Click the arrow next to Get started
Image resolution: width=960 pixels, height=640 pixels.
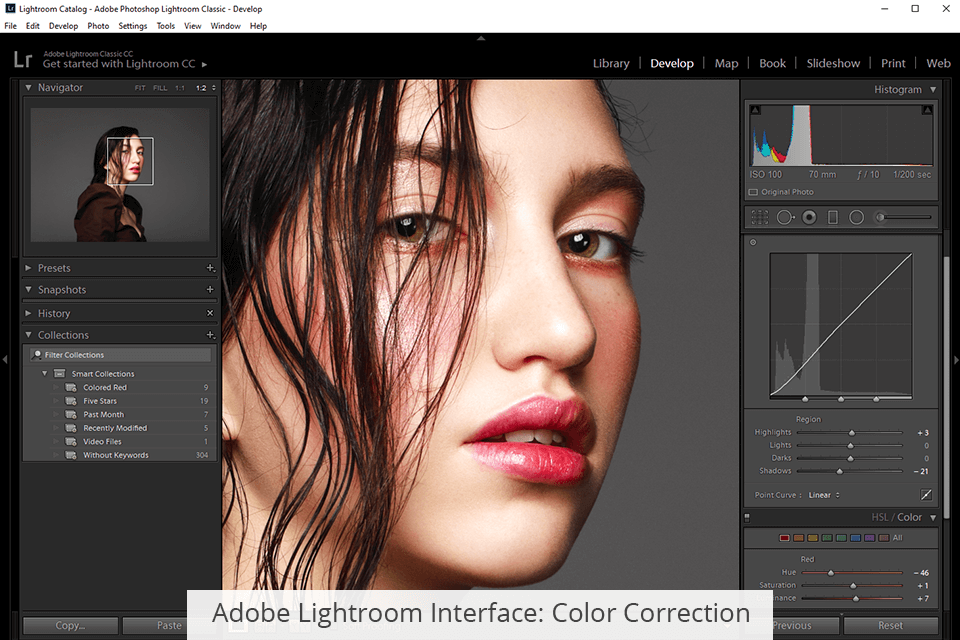pyautogui.click(x=204, y=64)
